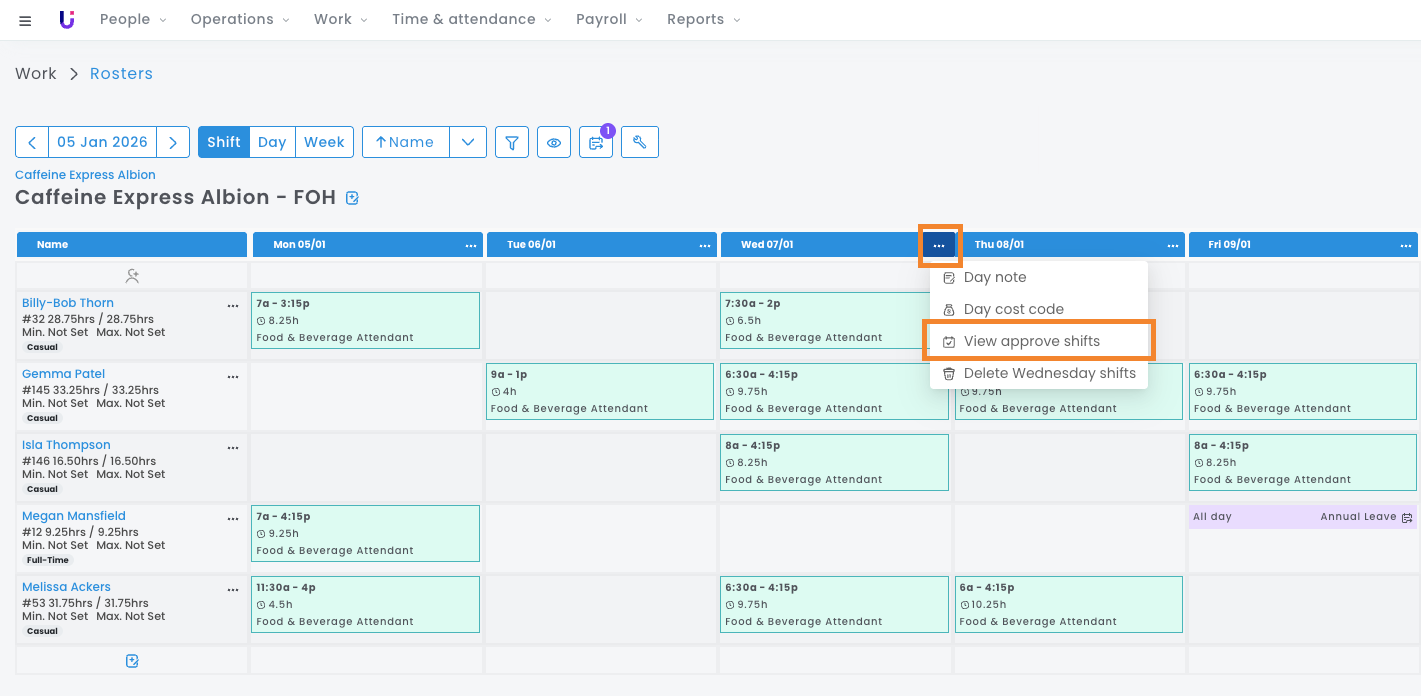Click the filter funnel icon
The height and width of the screenshot is (696, 1421).
511,142
